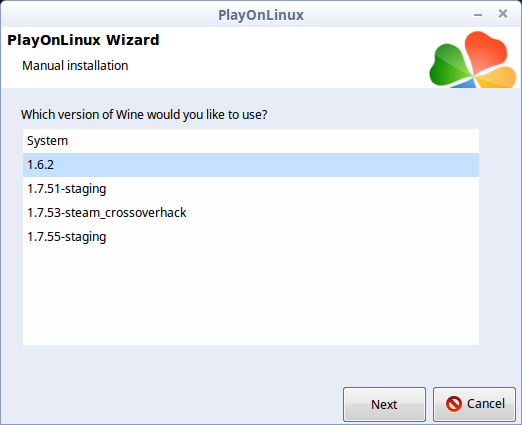
Task: Select the System Wine version
Action: [x=251, y=141]
